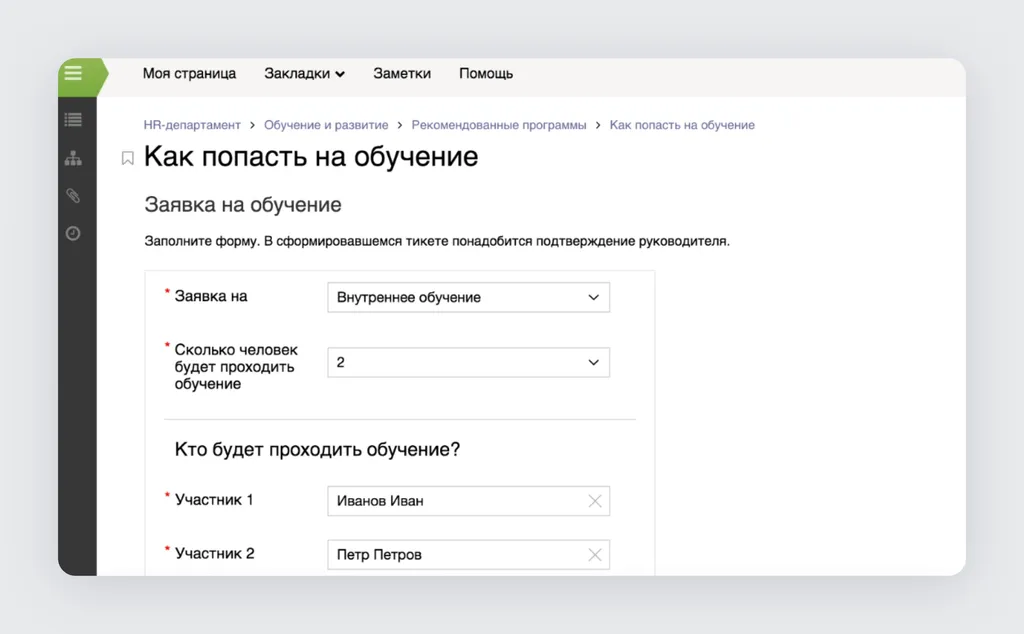Clear the Петр Петров participant field
Image resolution: width=1024 pixels, height=634 pixels.
point(594,554)
